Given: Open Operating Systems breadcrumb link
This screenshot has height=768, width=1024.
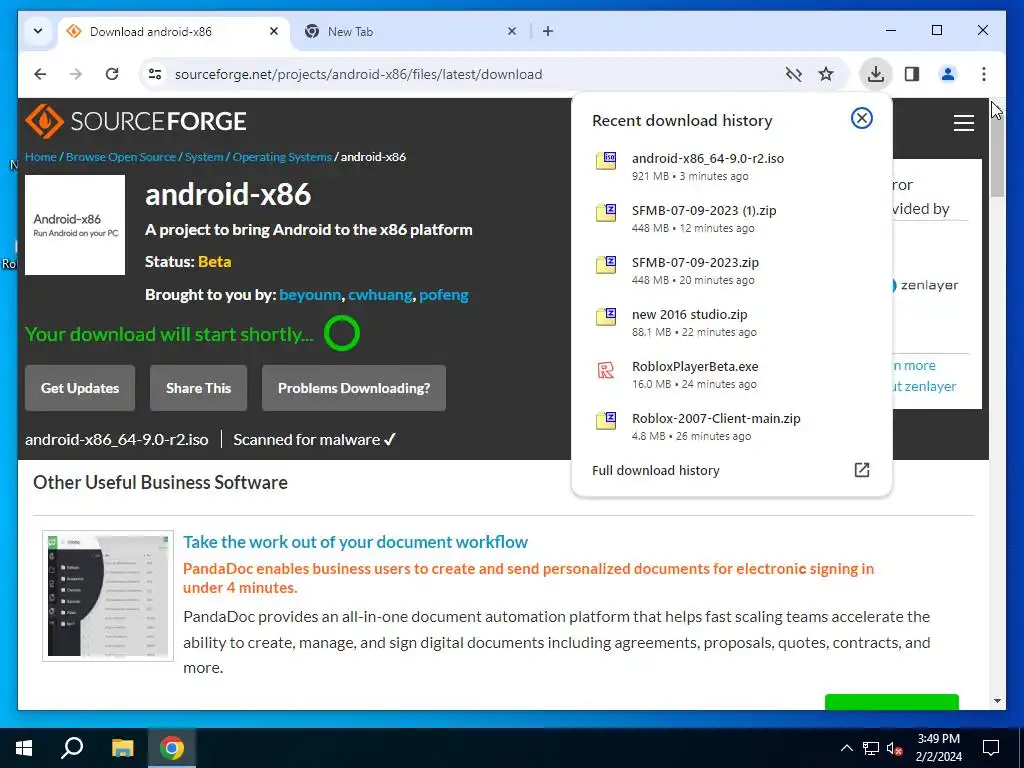Looking at the screenshot, I should [282, 157].
